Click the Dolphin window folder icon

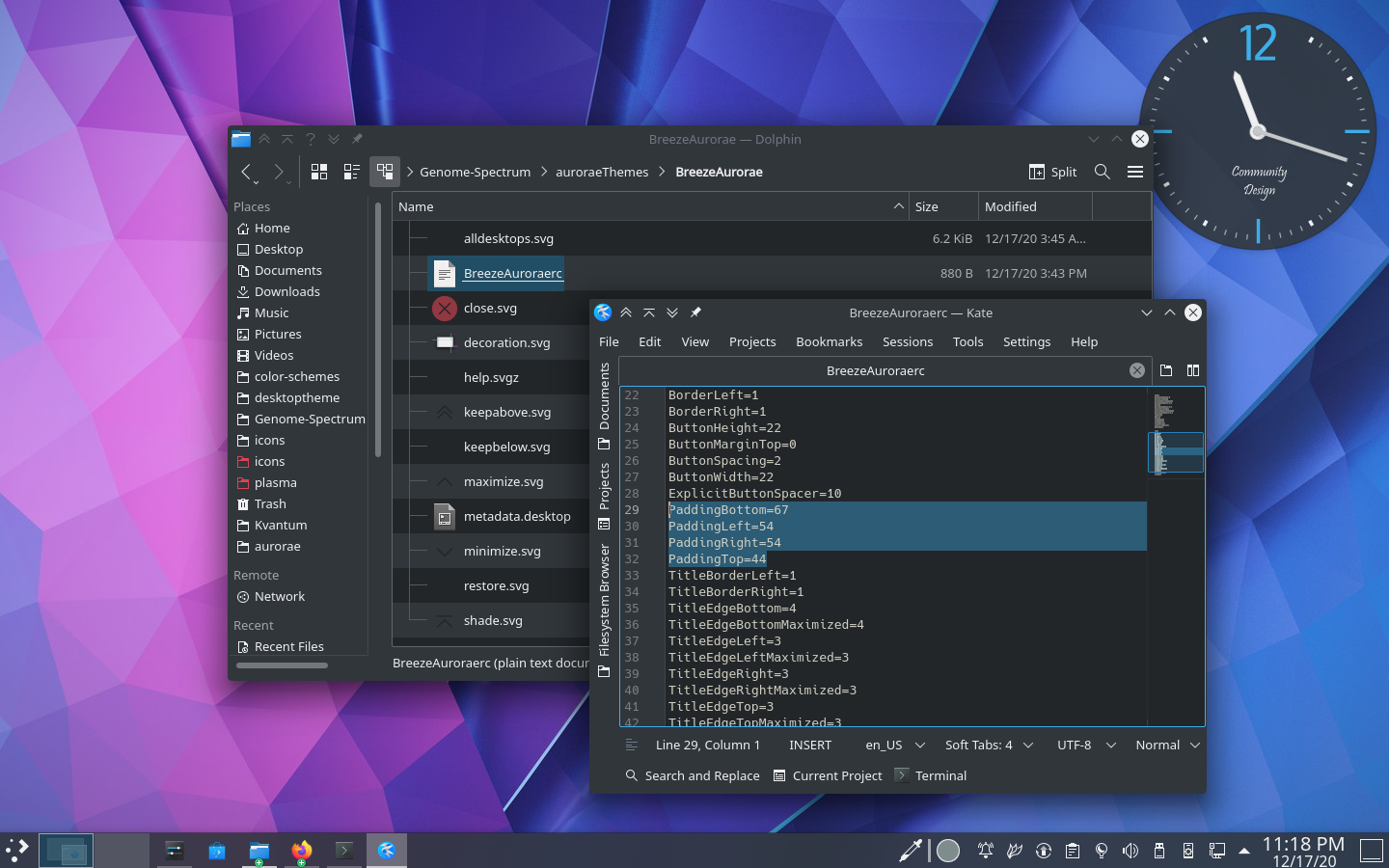[x=241, y=139]
